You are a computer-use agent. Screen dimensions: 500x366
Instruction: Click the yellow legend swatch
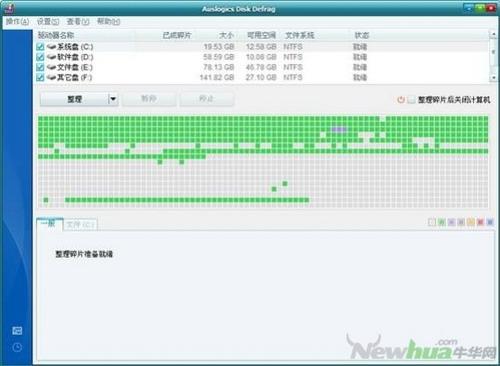coord(470,222)
